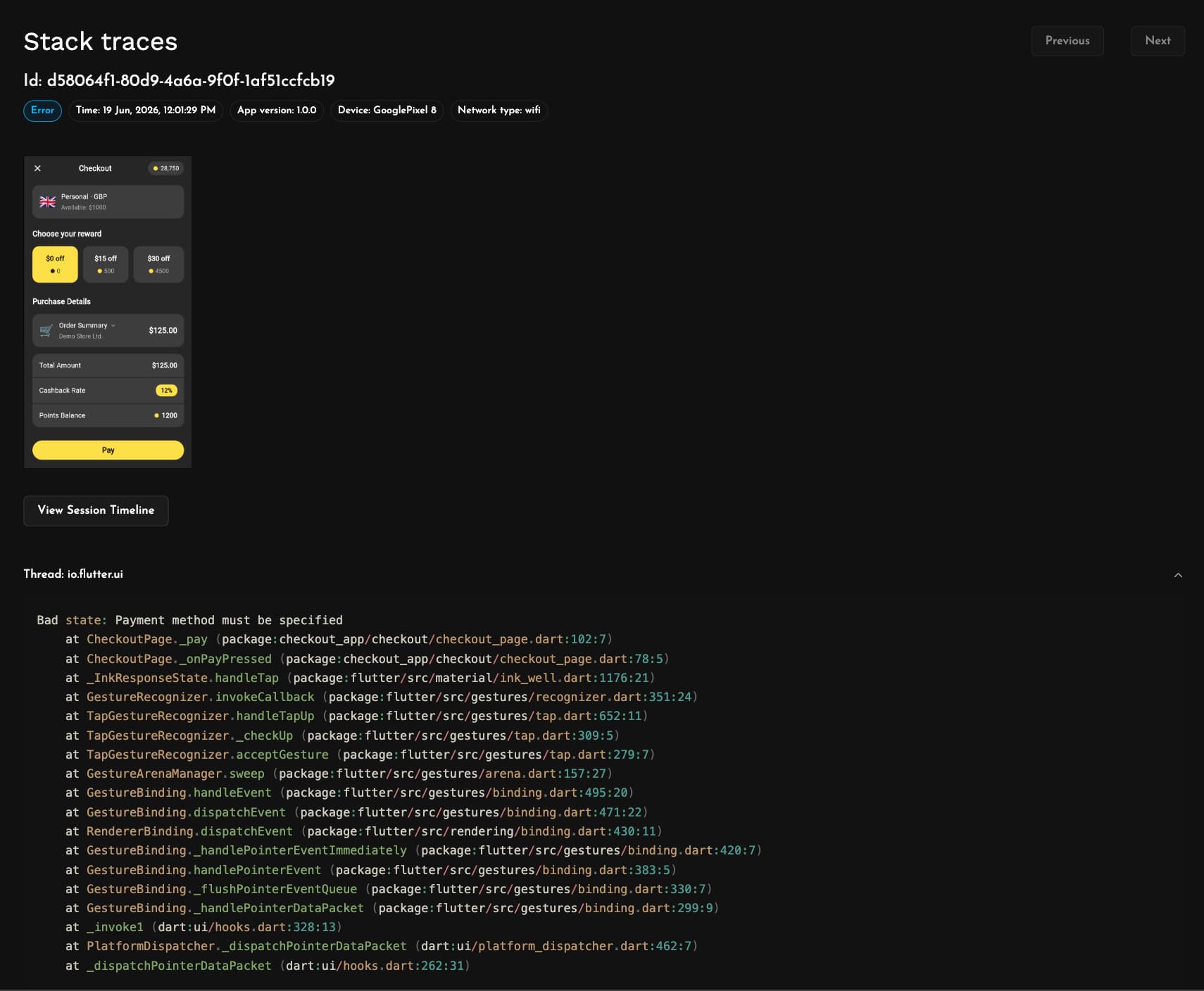Click the Error badge
This screenshot has height=991, width=1204.
click(x=42, y=111)
